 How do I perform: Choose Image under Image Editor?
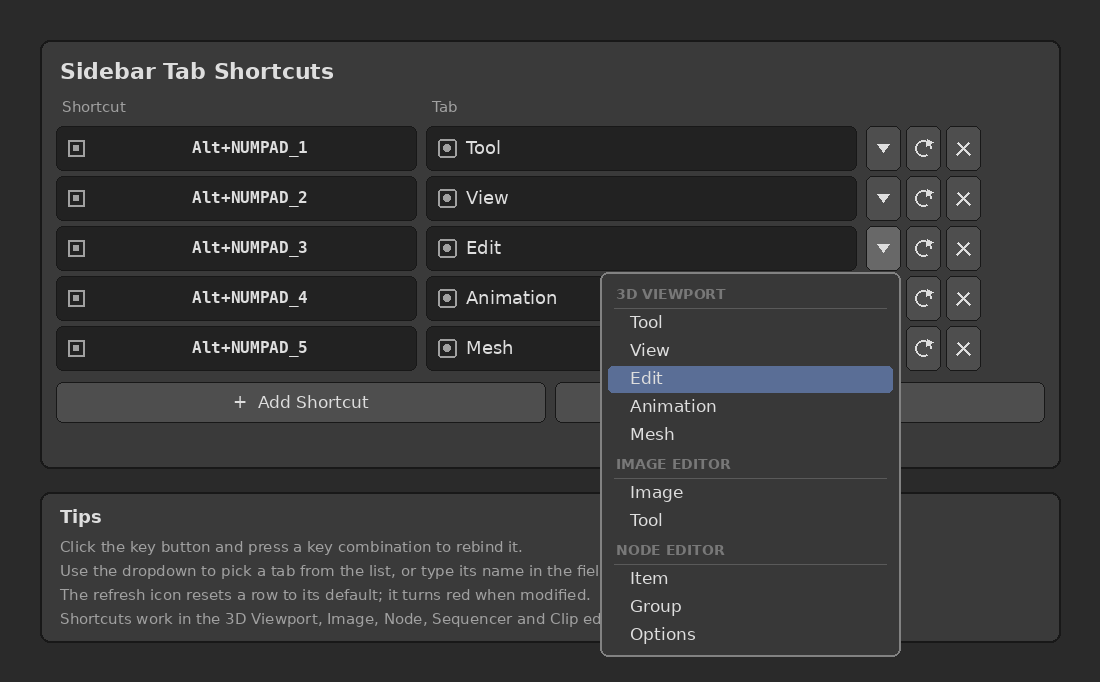coord(750,493)
